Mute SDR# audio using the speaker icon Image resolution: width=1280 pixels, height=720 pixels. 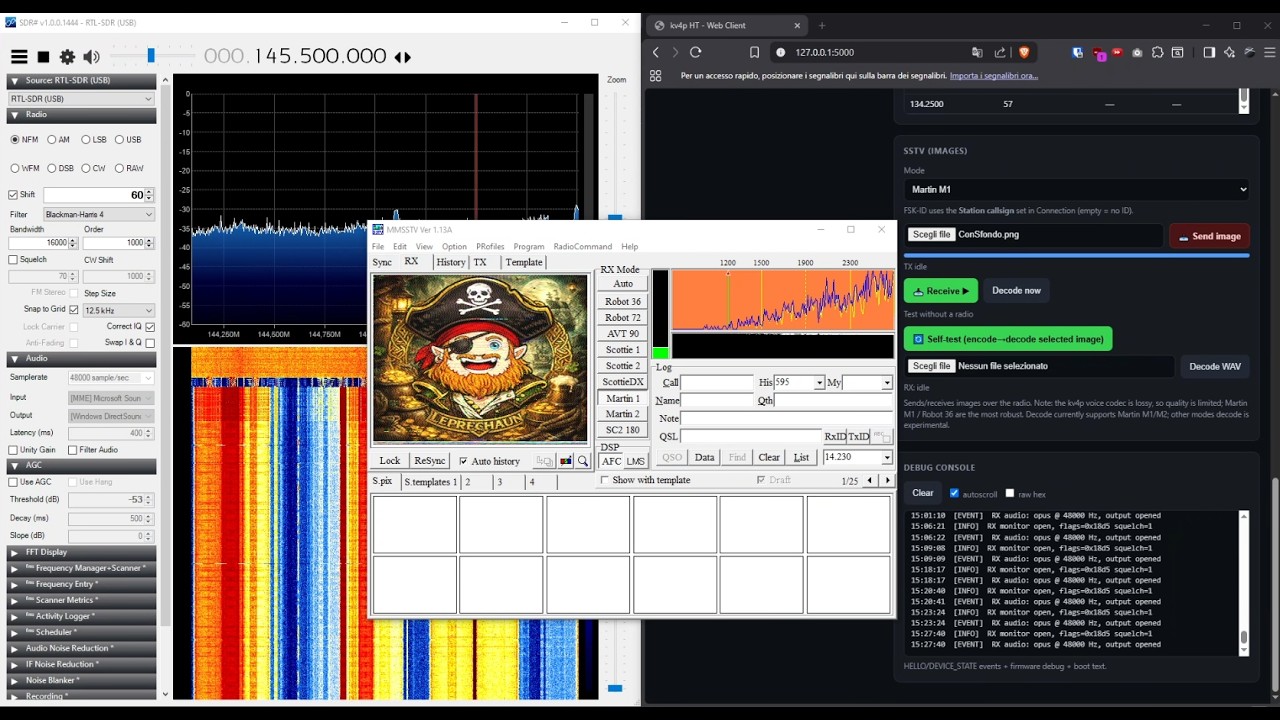point(92,57)
